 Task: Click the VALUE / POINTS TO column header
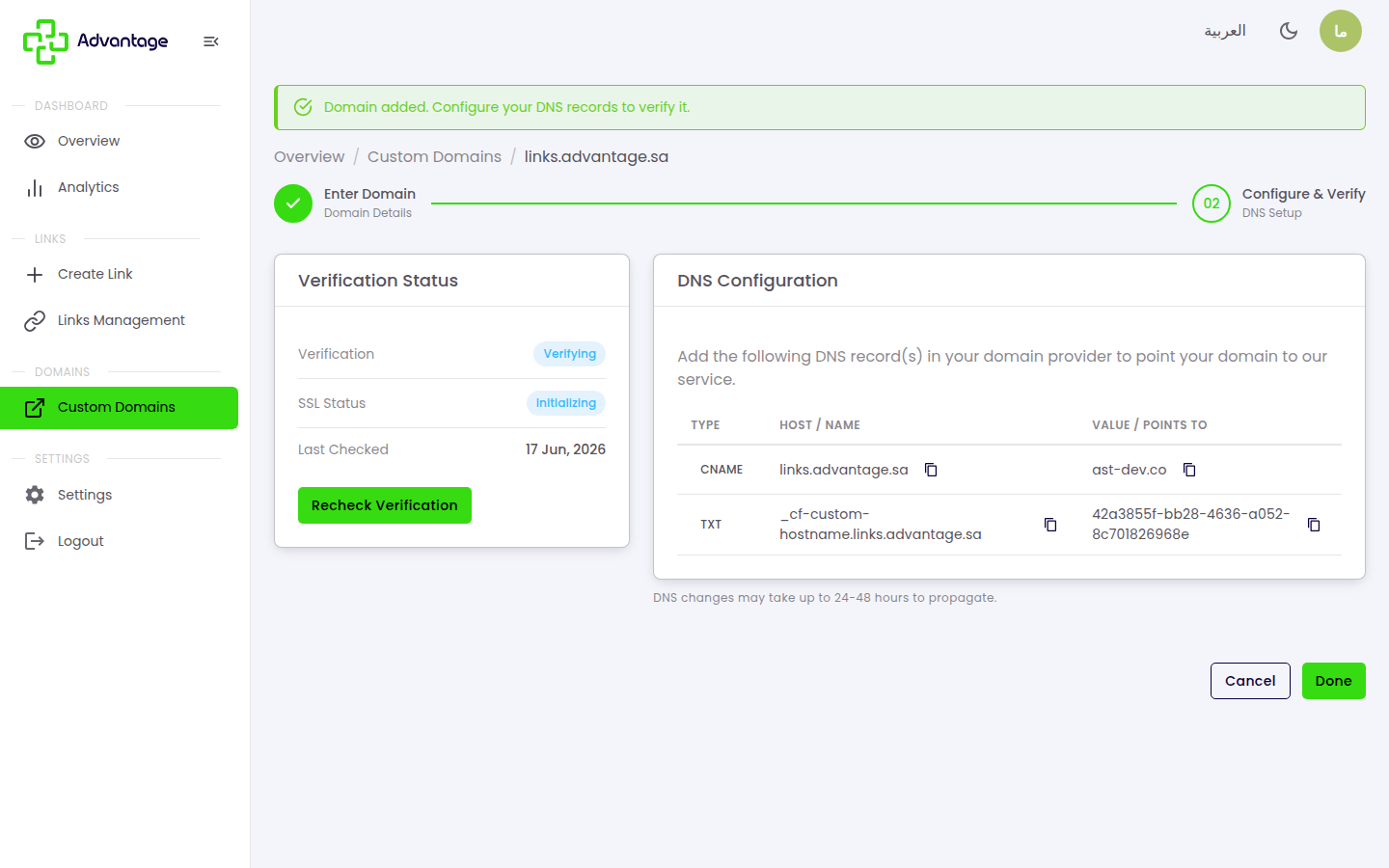1150,425
